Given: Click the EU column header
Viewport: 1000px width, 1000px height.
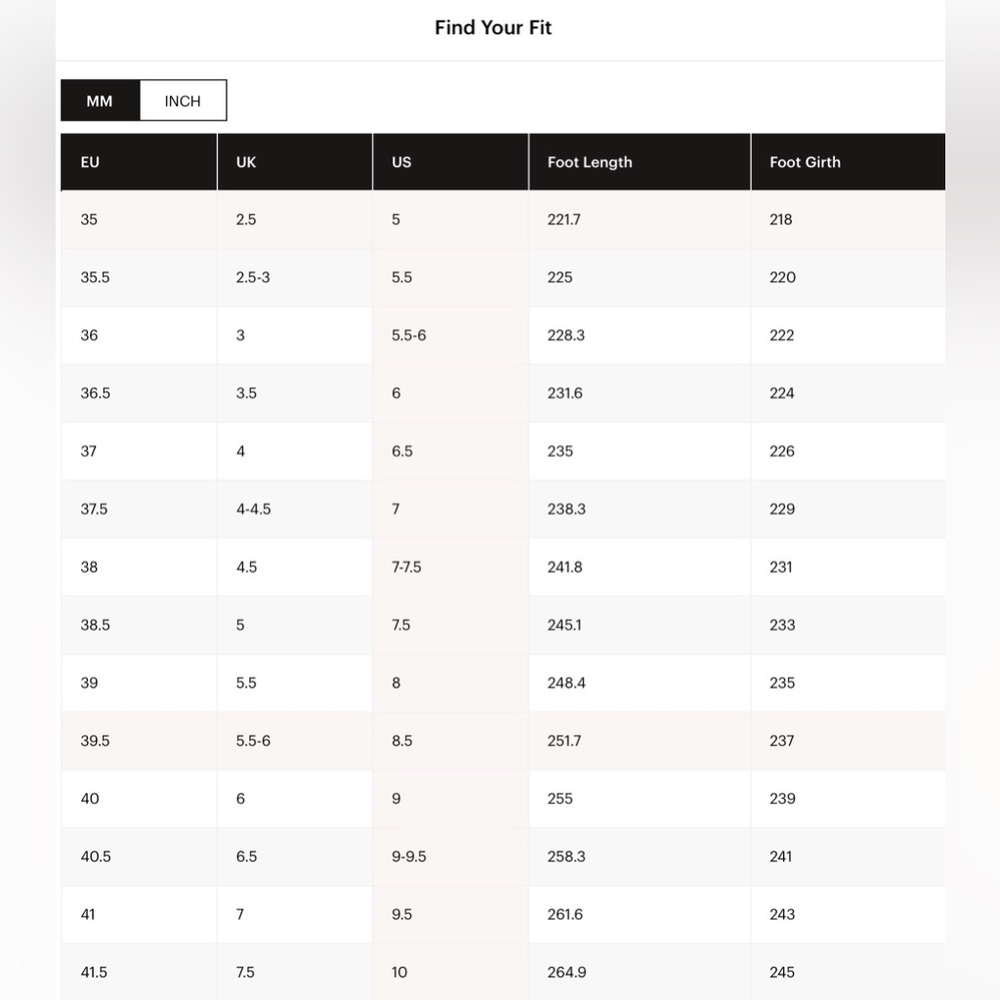Looking at the screenshot, I should [x=139, y=162].
